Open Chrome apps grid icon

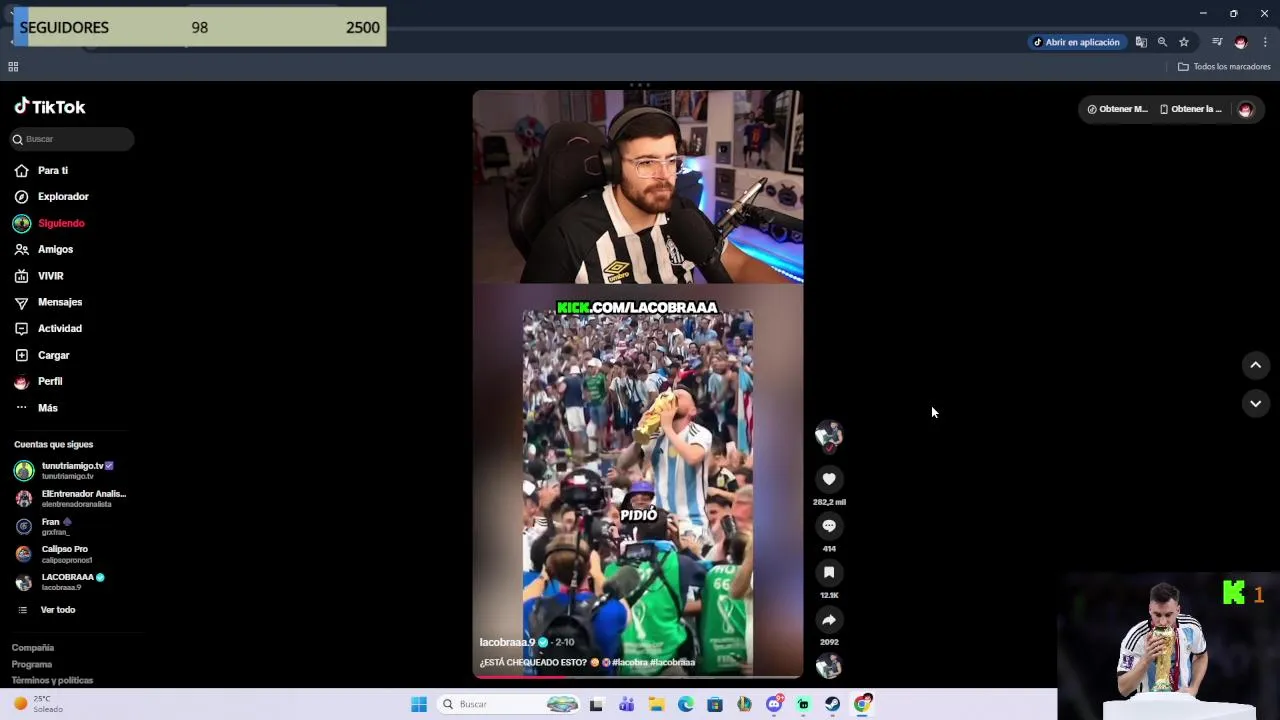pyautogui.click(x=13, y=67)
